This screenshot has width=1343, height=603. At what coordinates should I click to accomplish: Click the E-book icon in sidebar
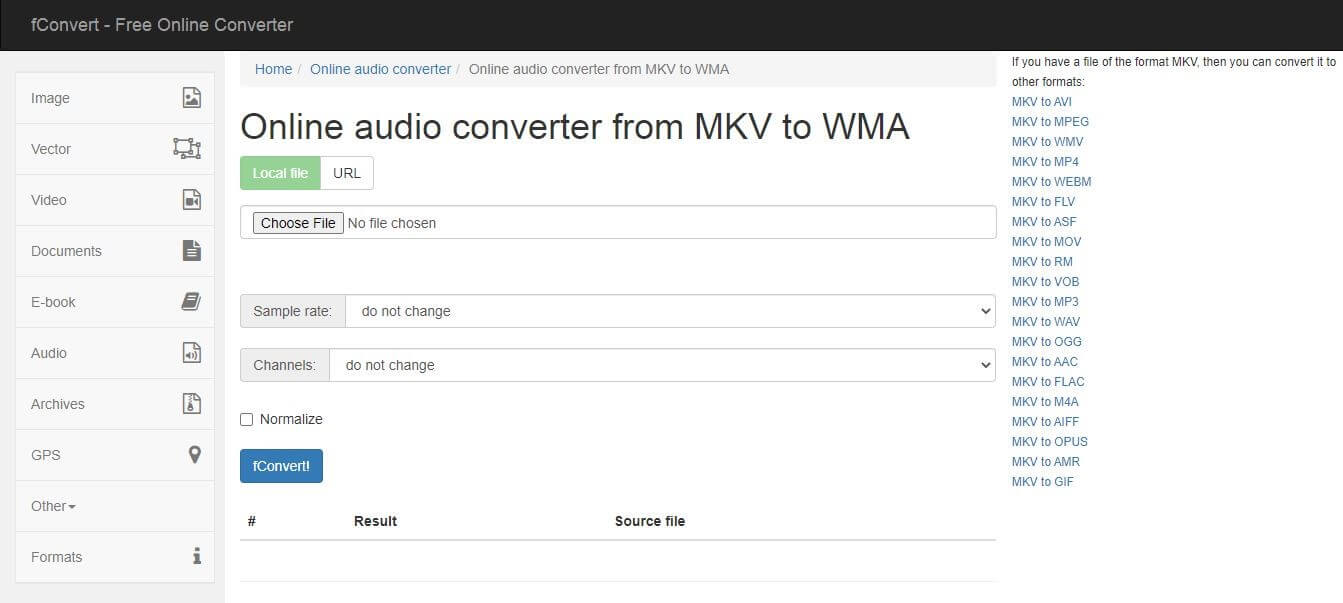pos(191,302)
